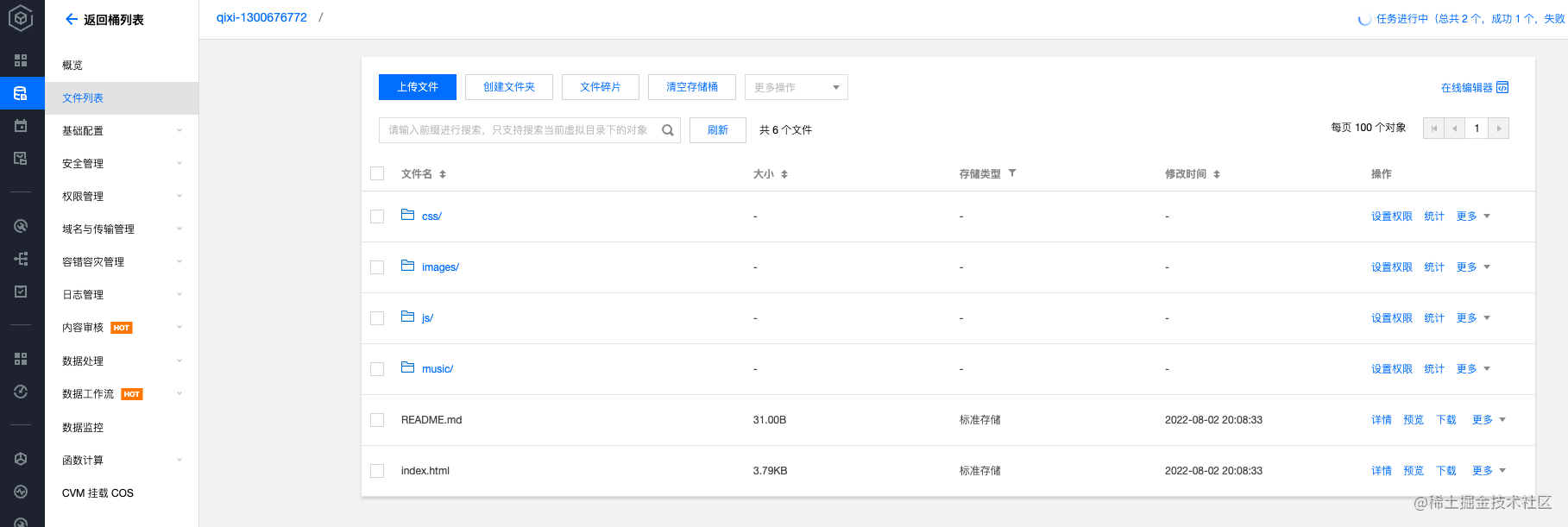Click 下载 for index.html
The width and height of the screenshot is (1568, 527).
1446,471
